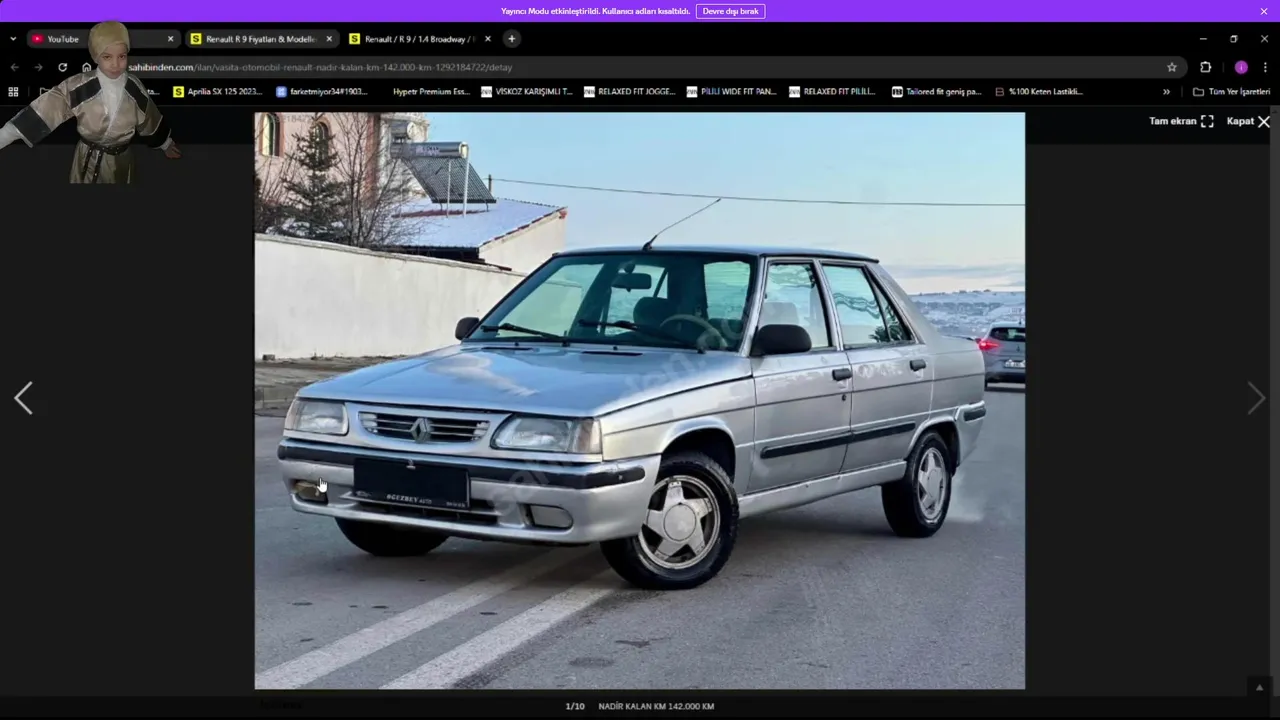1280x720 pixels.
Task: Click the 1/10 photo counter
Action: 575,706
